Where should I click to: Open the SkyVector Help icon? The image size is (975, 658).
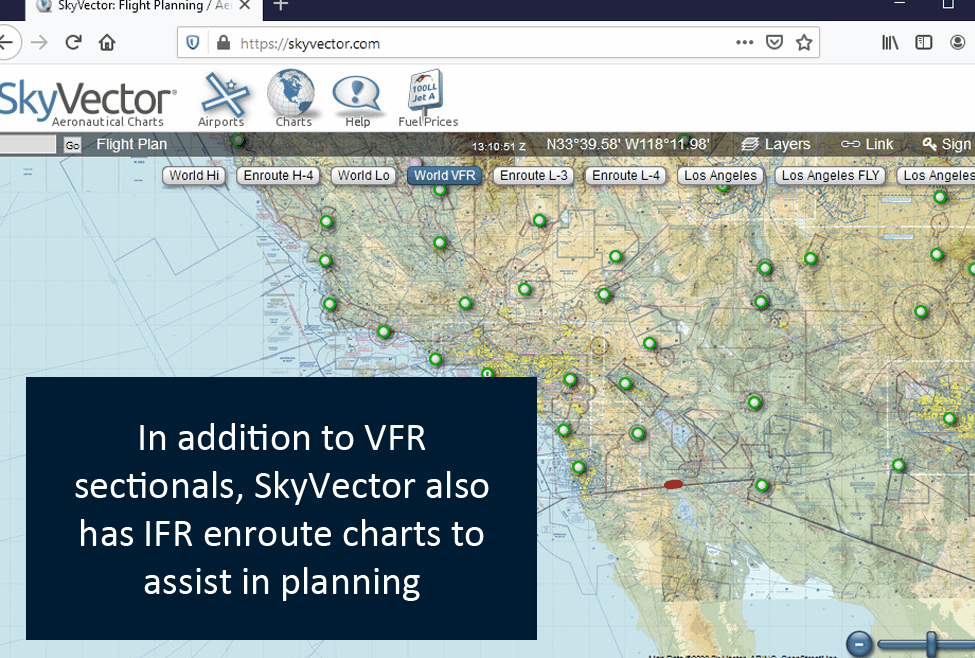coord(356,101)
